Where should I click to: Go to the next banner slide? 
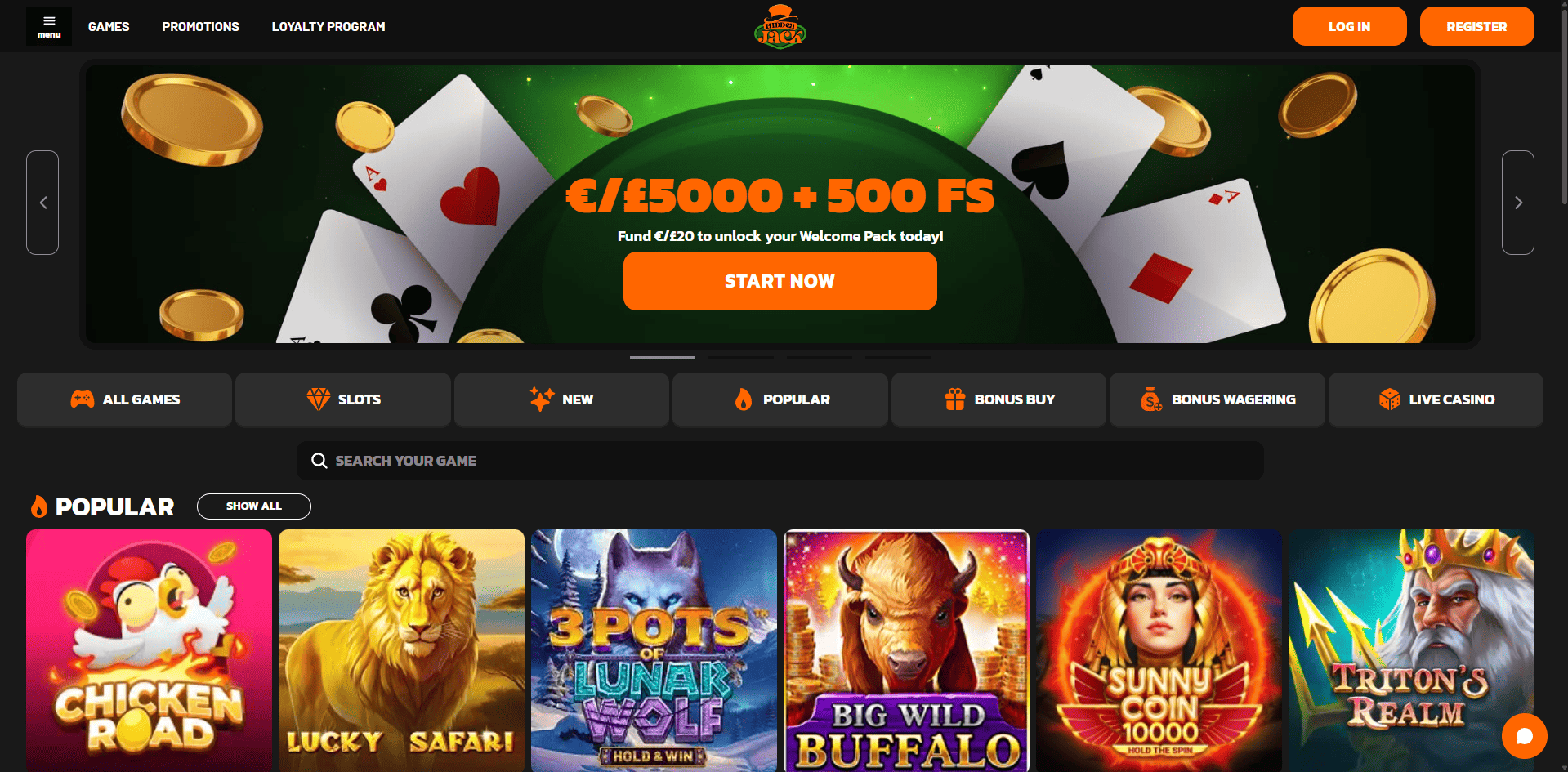point(1518,203)
